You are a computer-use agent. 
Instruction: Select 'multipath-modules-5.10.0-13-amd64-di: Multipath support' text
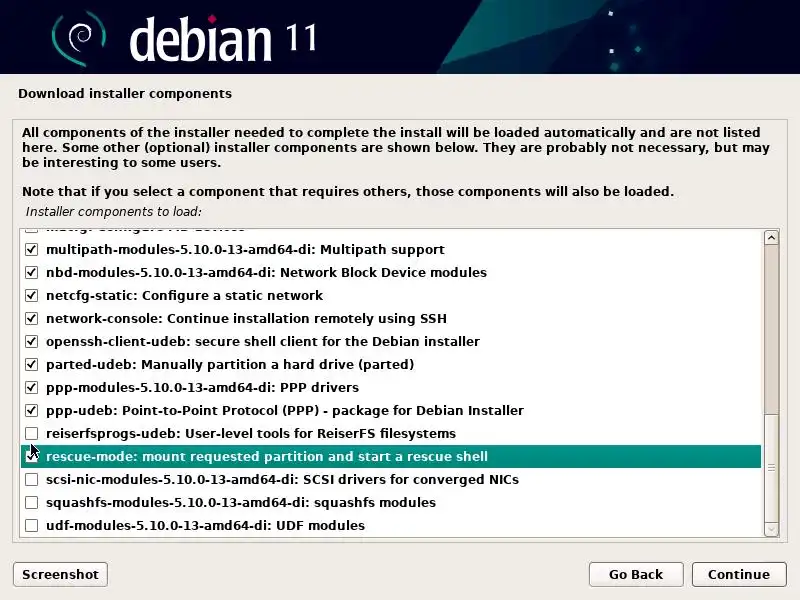(x=245, y=249)
